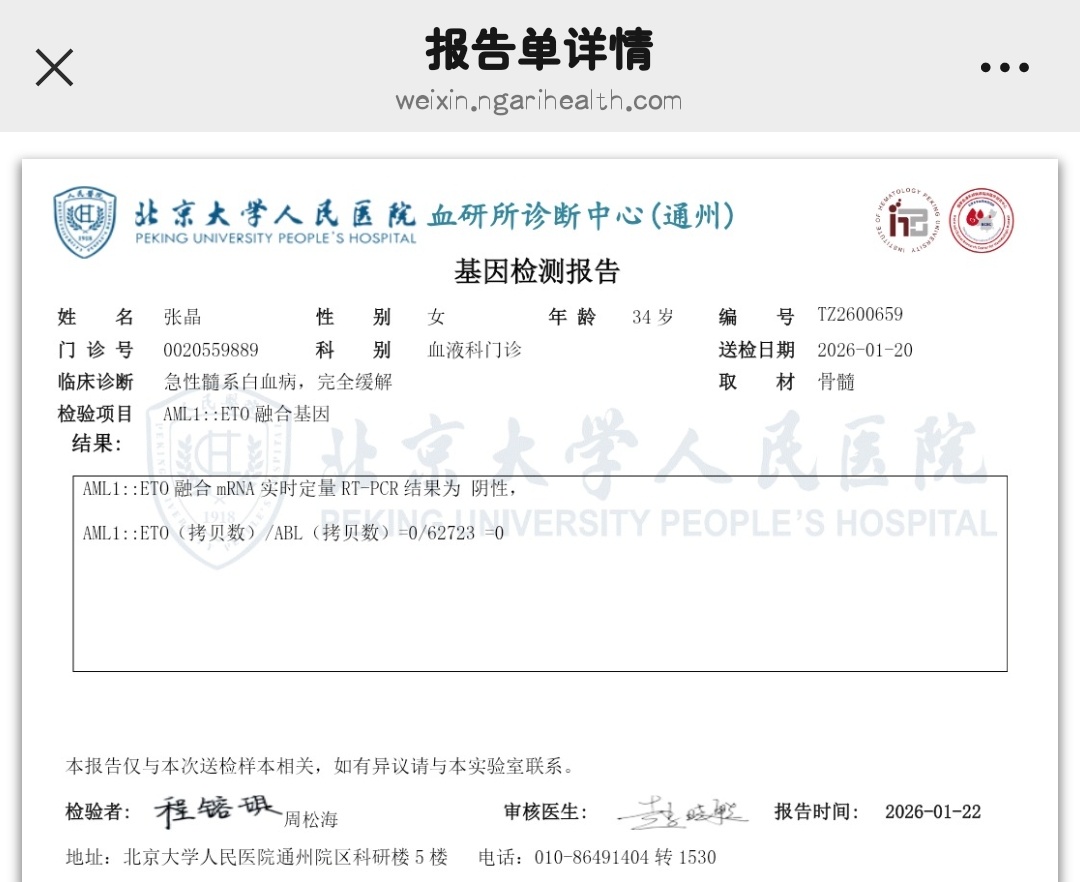The height and width of the screenshot is (882, 1080).
Task: Click the AML1::ETO融合基因 test item
Action: click(x=246, y=414)
